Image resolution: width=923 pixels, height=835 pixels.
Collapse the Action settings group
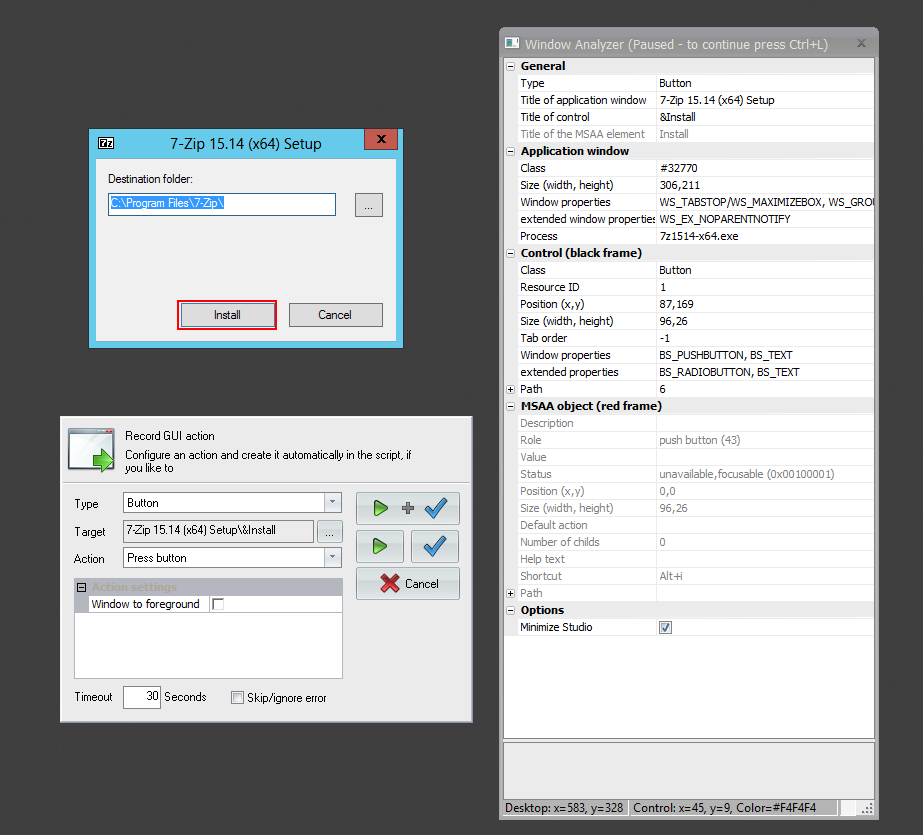82,588
